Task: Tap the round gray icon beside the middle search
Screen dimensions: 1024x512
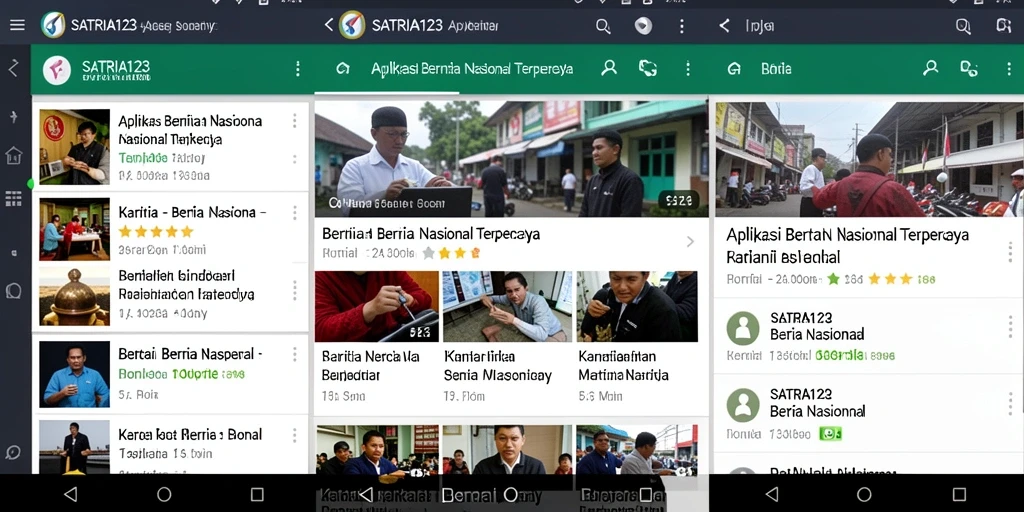Action: point(643,26)
